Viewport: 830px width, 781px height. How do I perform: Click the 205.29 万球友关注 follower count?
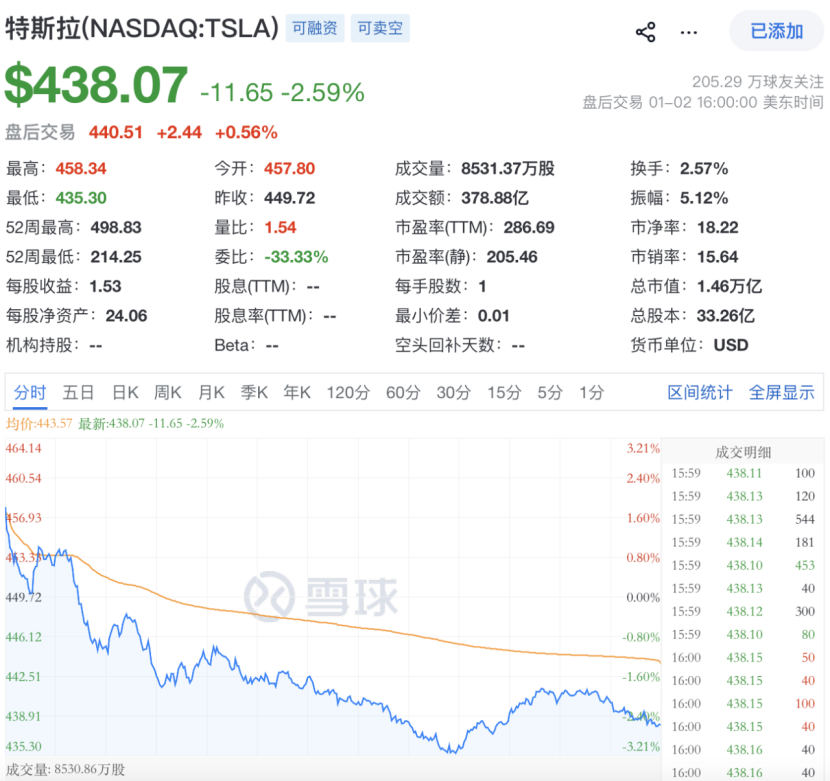[x=758, y=82]
